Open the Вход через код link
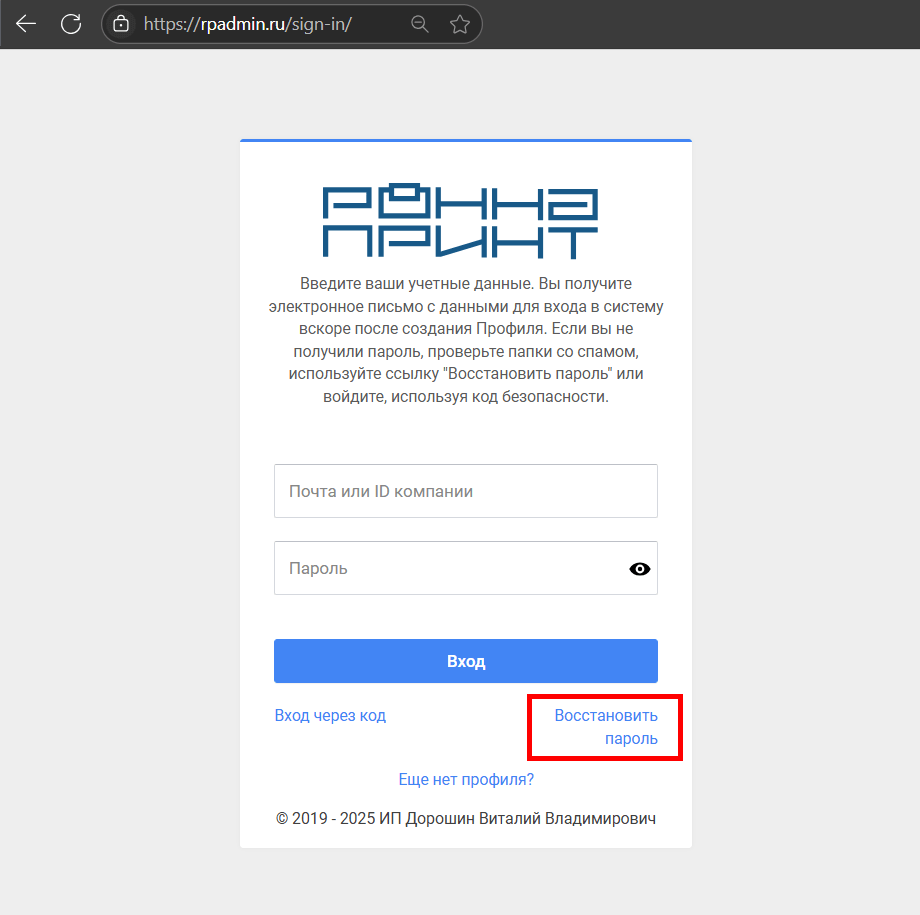This screenshot has width=920, height=915. pyautogui.click(x=330, y=715)
